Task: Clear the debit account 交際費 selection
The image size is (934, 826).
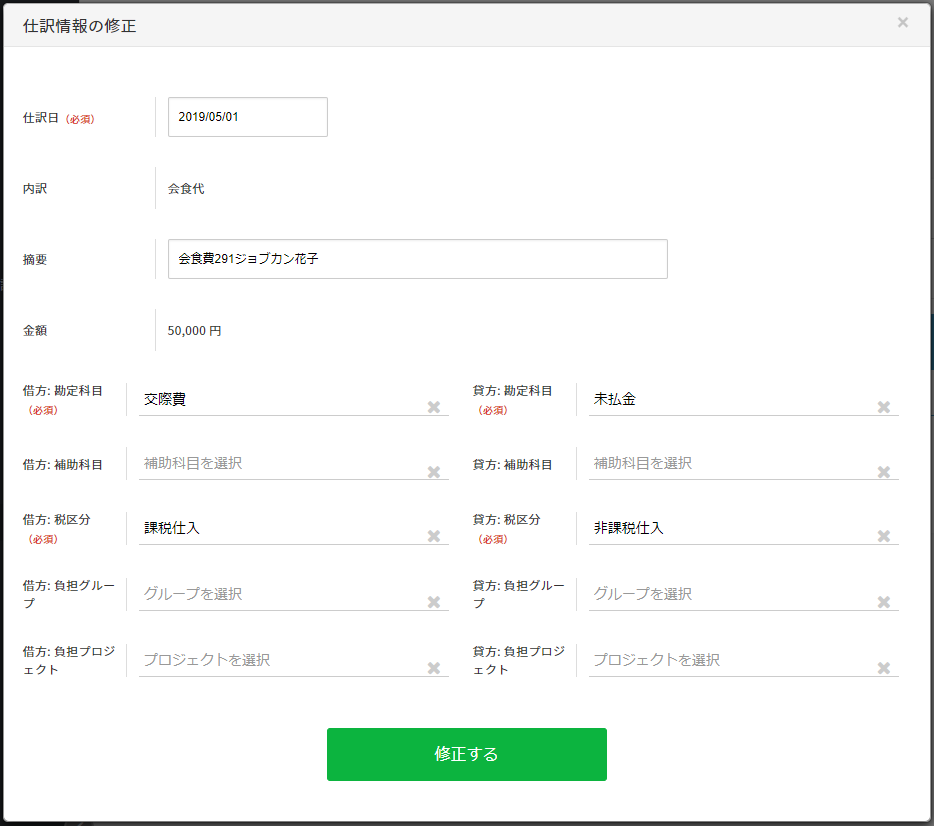Action: (434, 407)
